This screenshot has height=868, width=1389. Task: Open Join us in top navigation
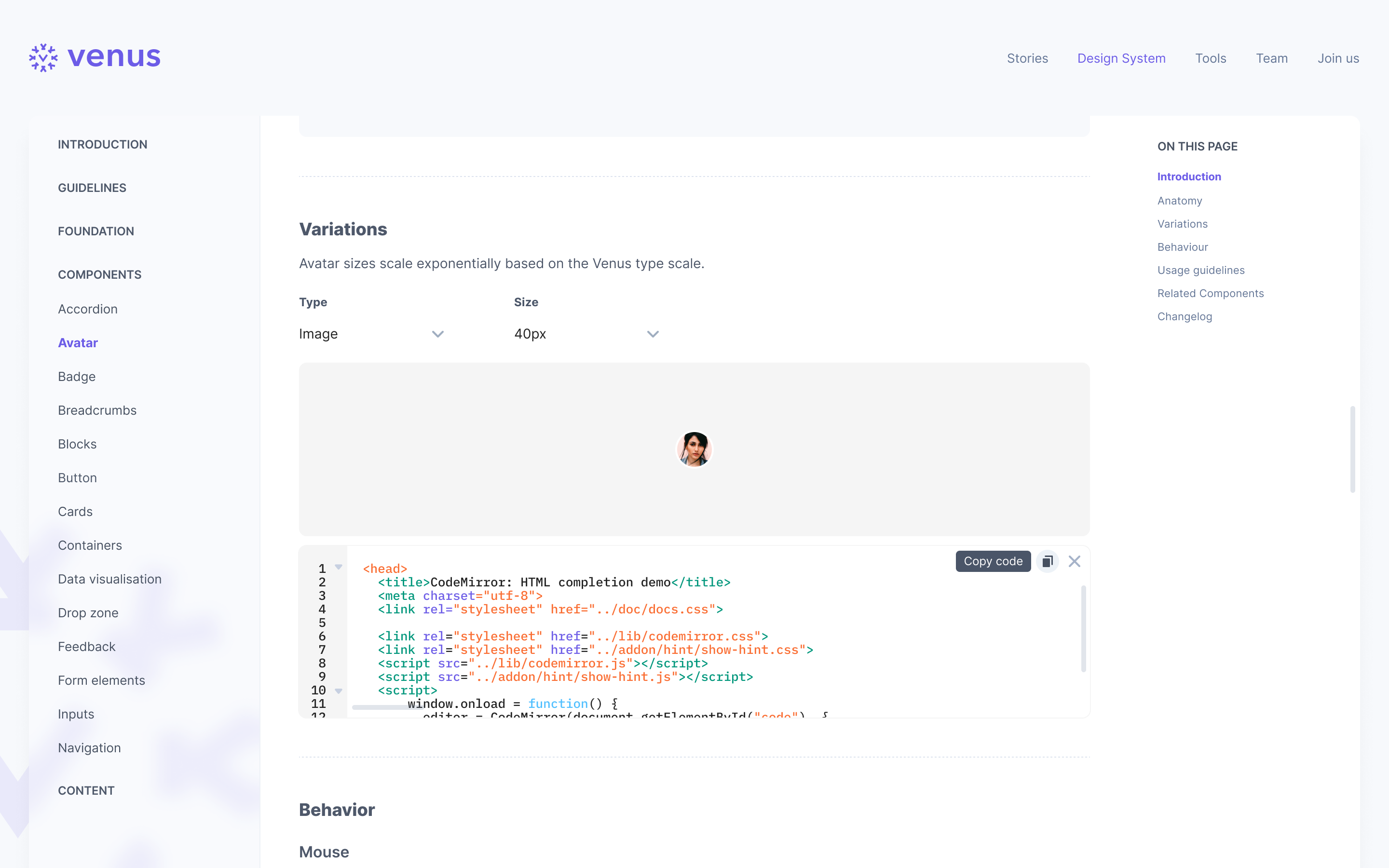1338,58
